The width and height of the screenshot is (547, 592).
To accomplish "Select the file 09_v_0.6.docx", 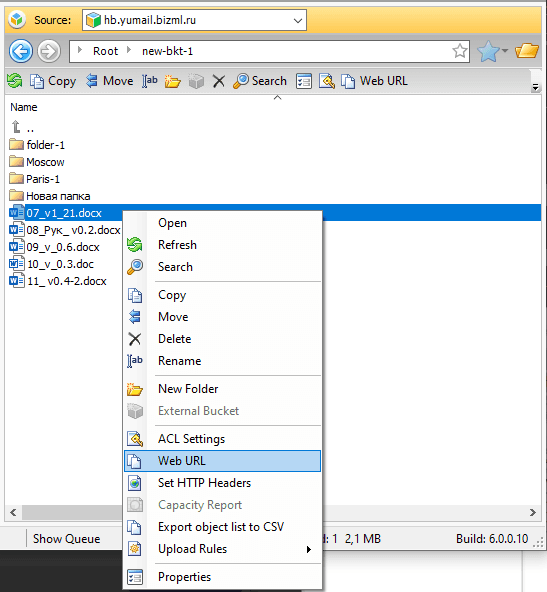I will (x=54, y=247).
